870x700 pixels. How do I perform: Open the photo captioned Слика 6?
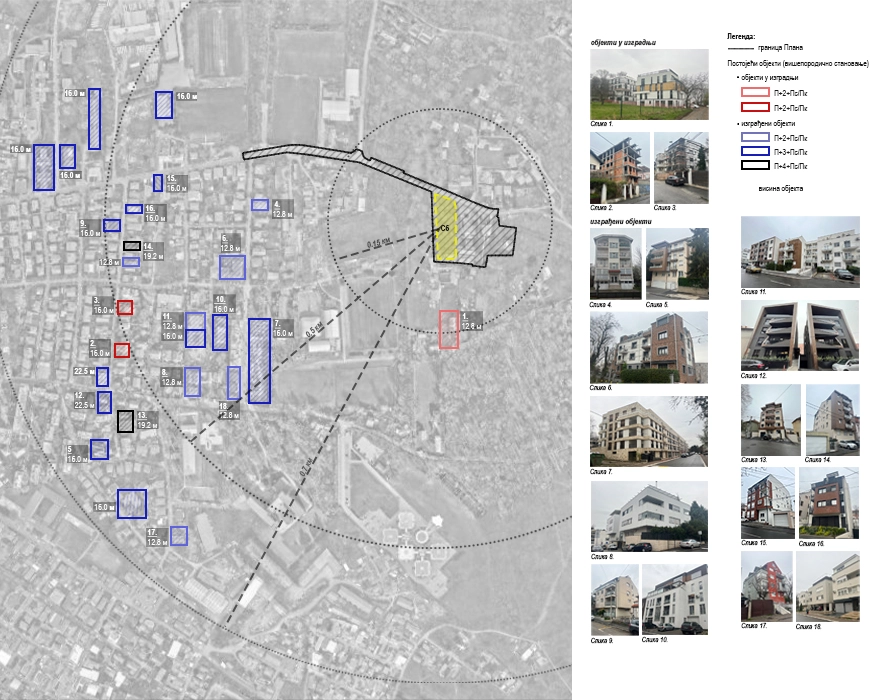click(x=649, y=347)
